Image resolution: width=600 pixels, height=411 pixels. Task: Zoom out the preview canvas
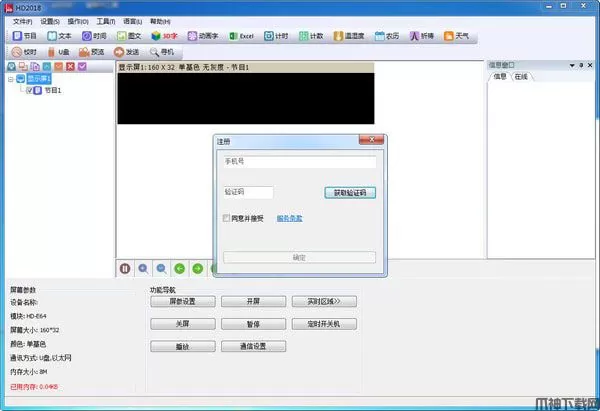pyautogui.click(x=161, y=269)
